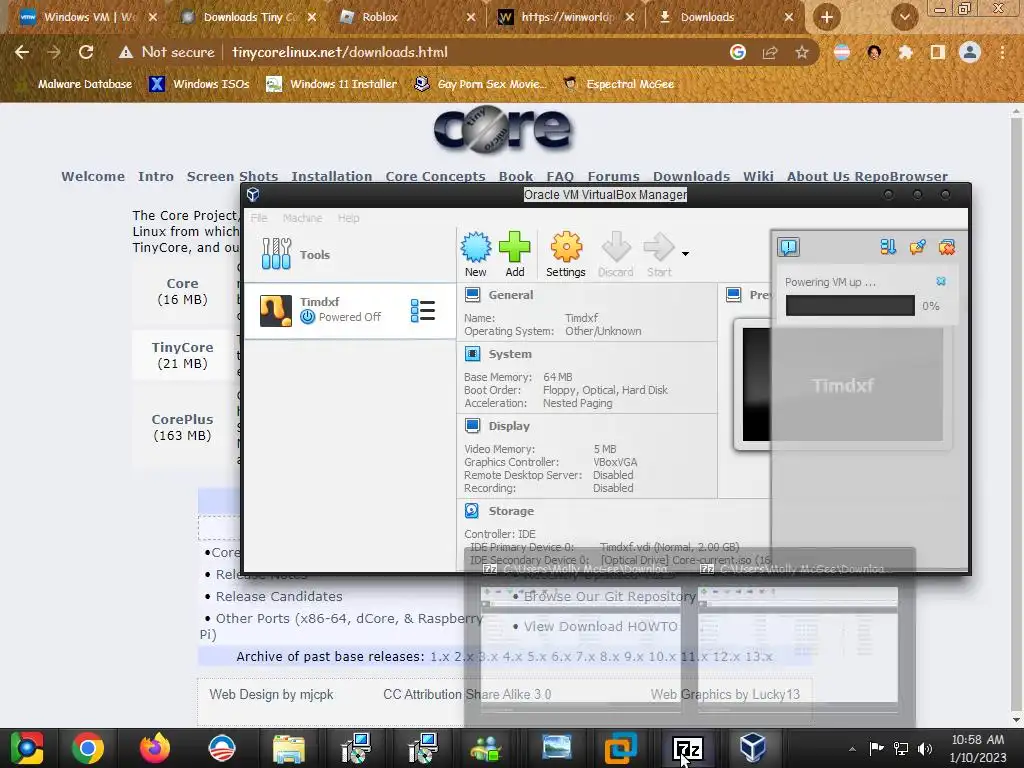Screen dimensions: 1024x768
Task: Reload the tinycorelinux page
Action: (86, 52)
